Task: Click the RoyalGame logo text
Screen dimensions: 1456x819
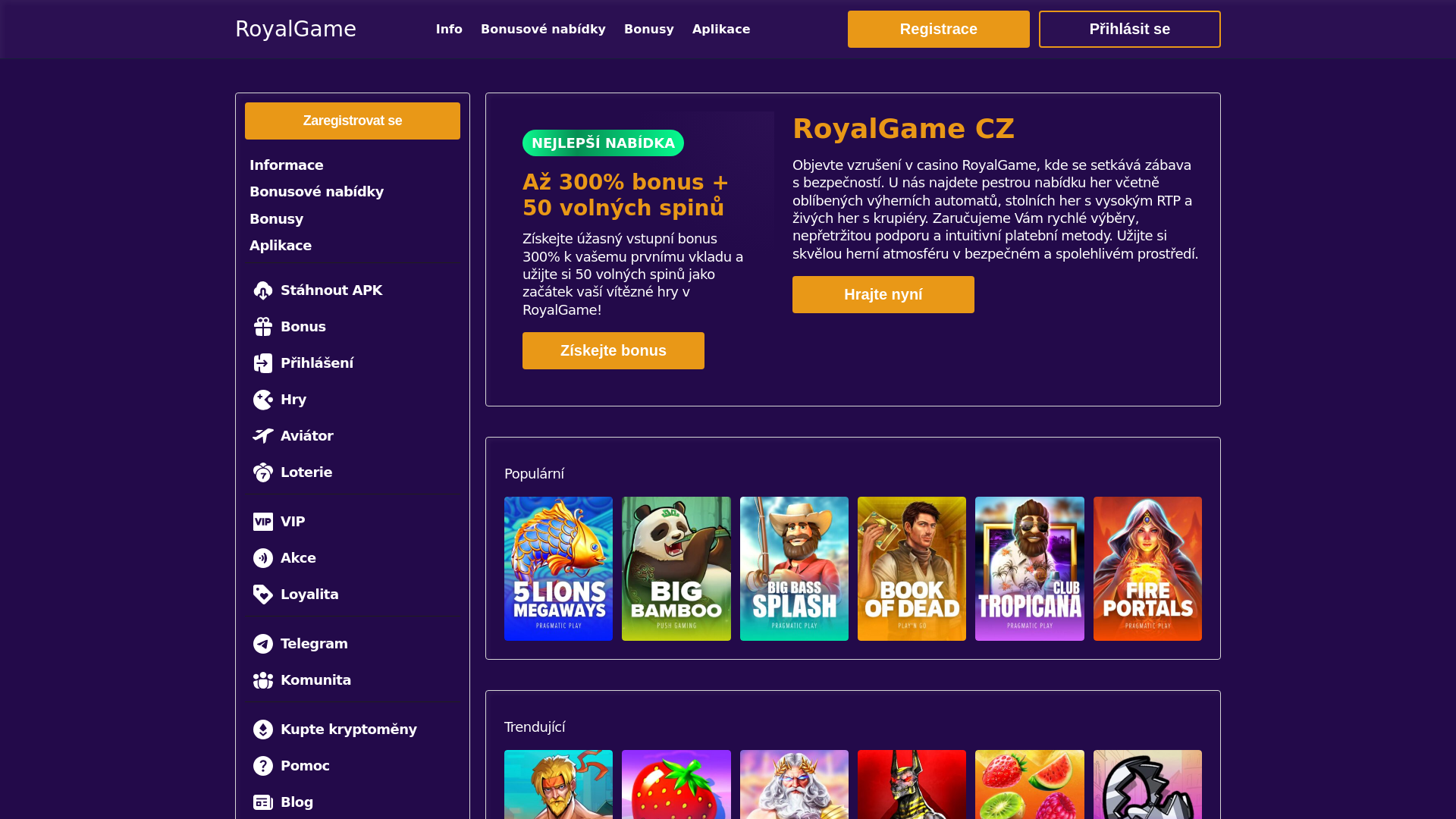Action: pyautogui.click(x=296, y=29)
